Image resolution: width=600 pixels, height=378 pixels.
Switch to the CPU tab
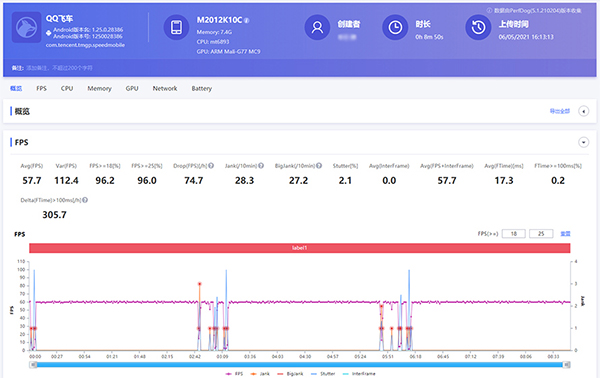pos(67,88)
